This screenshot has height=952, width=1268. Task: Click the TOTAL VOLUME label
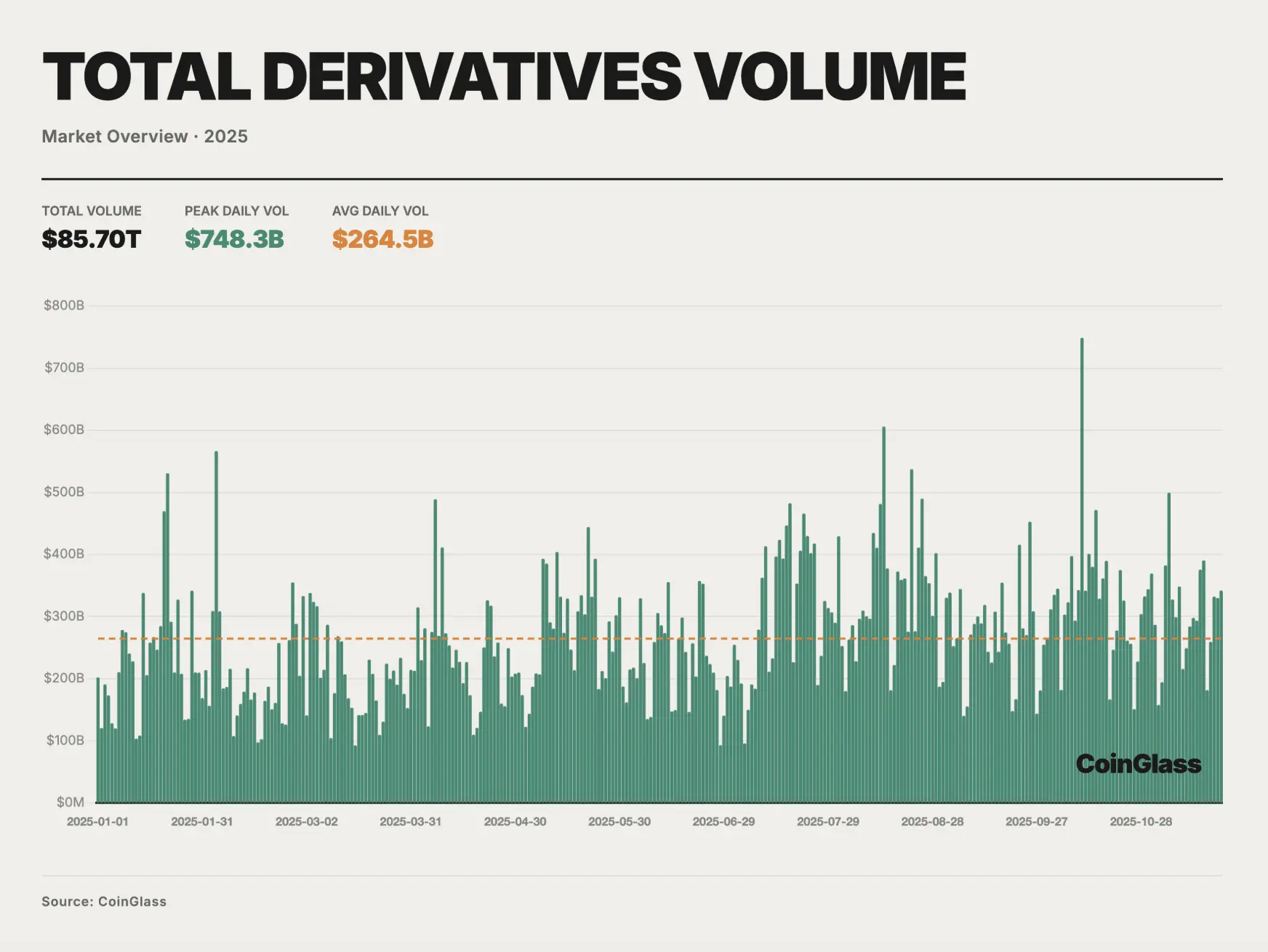[x=92, y=211]
